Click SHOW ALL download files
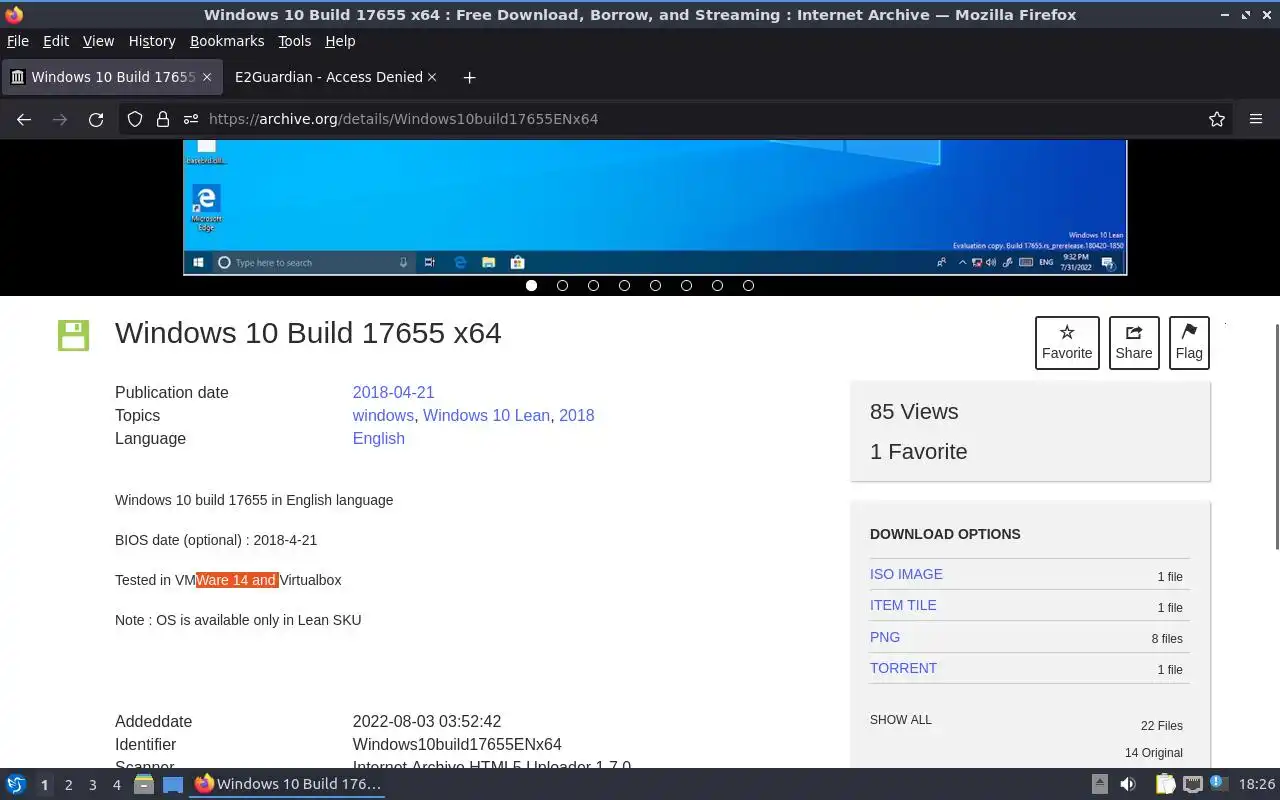Screen dimensions: 1280x800 coord(901,720)
